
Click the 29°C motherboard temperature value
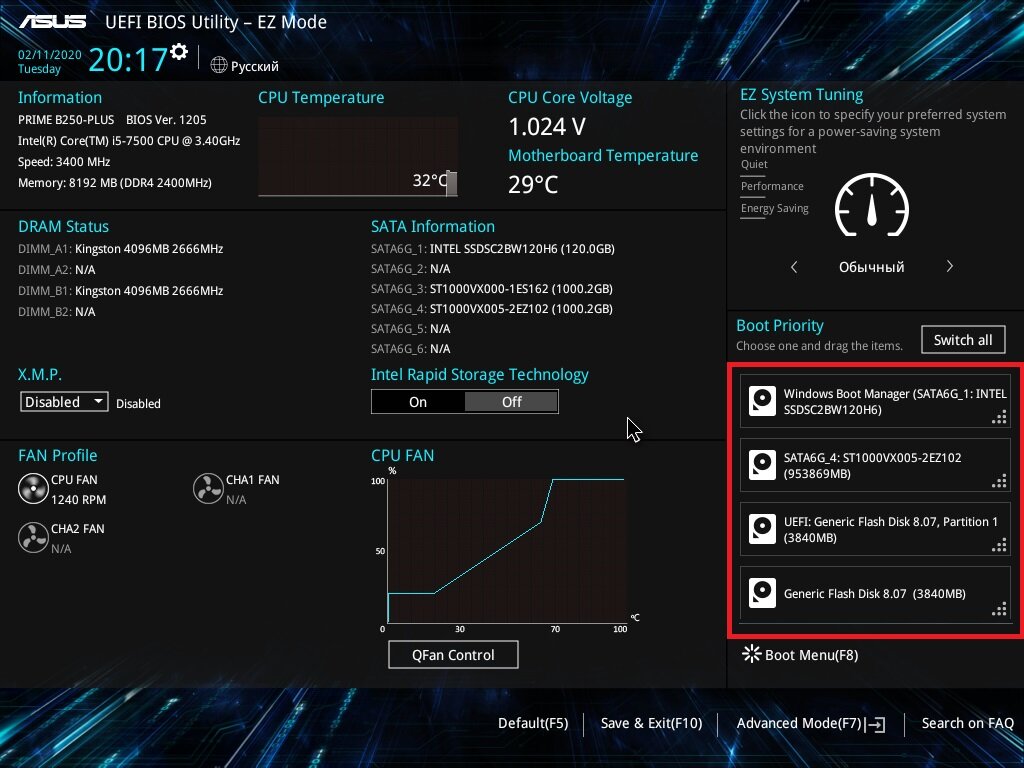click(533, 184)
